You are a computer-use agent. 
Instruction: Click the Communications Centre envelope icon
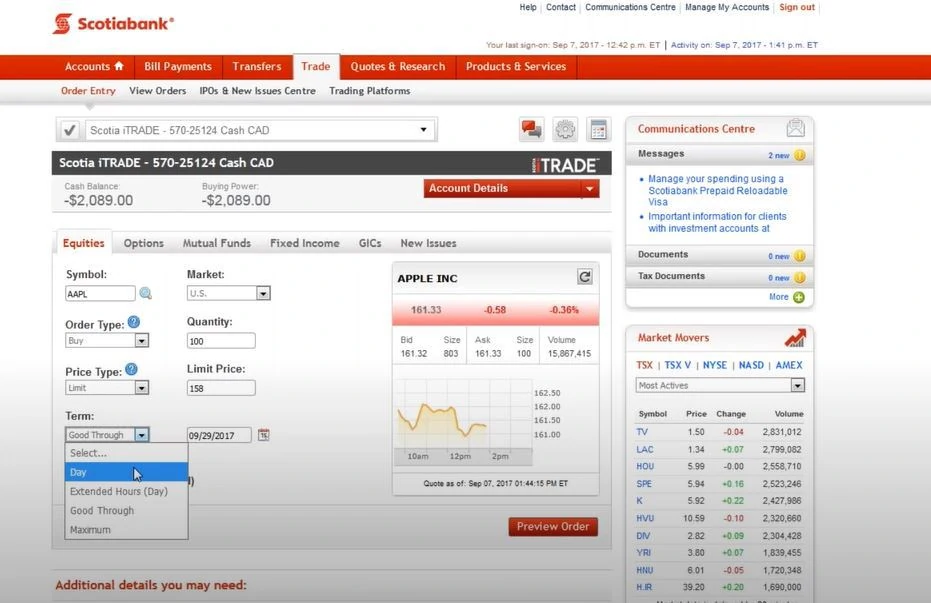coord(795,129)
